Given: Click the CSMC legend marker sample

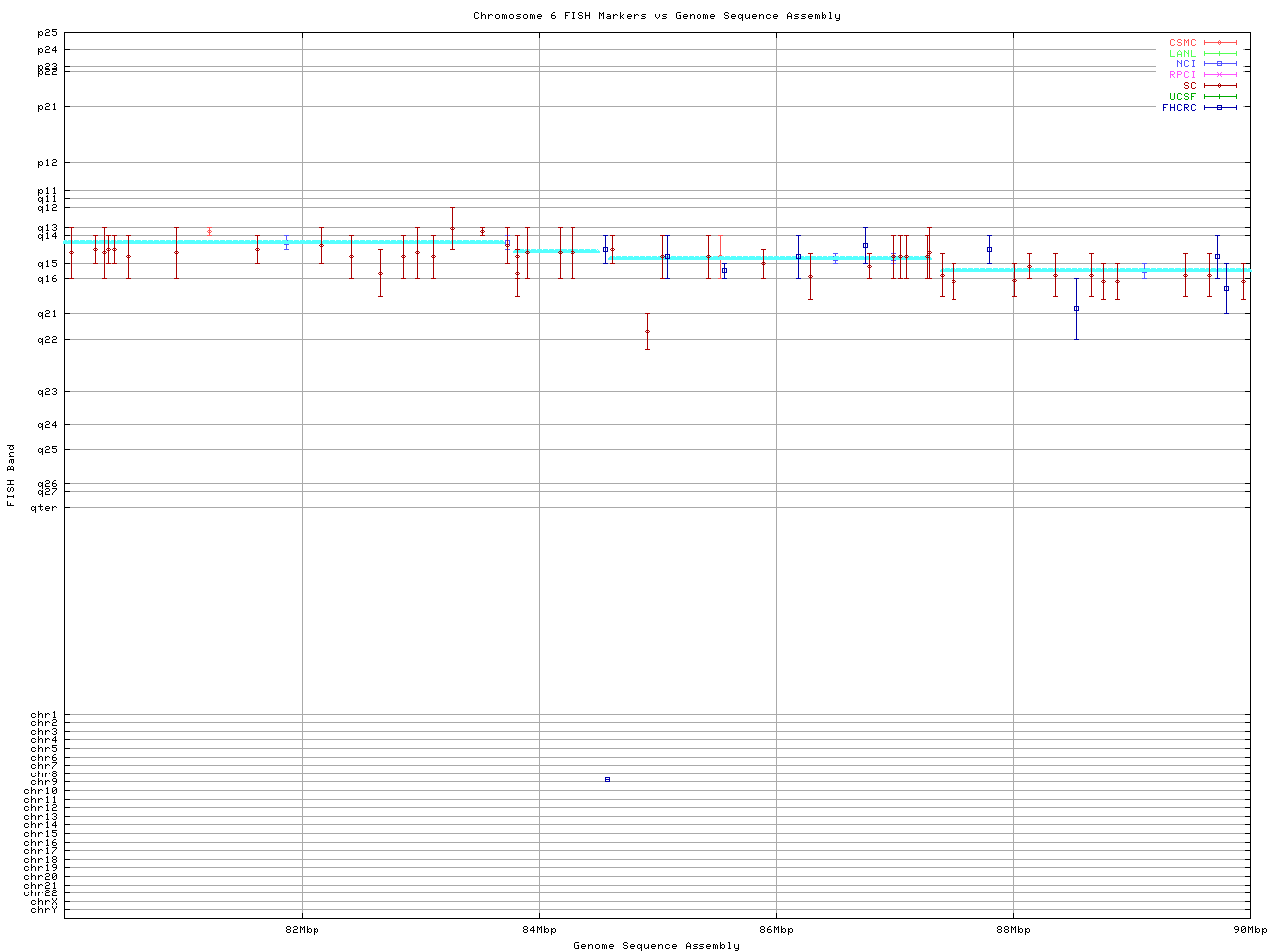Looking at the screenshot, I should [x=1219, y=43].
